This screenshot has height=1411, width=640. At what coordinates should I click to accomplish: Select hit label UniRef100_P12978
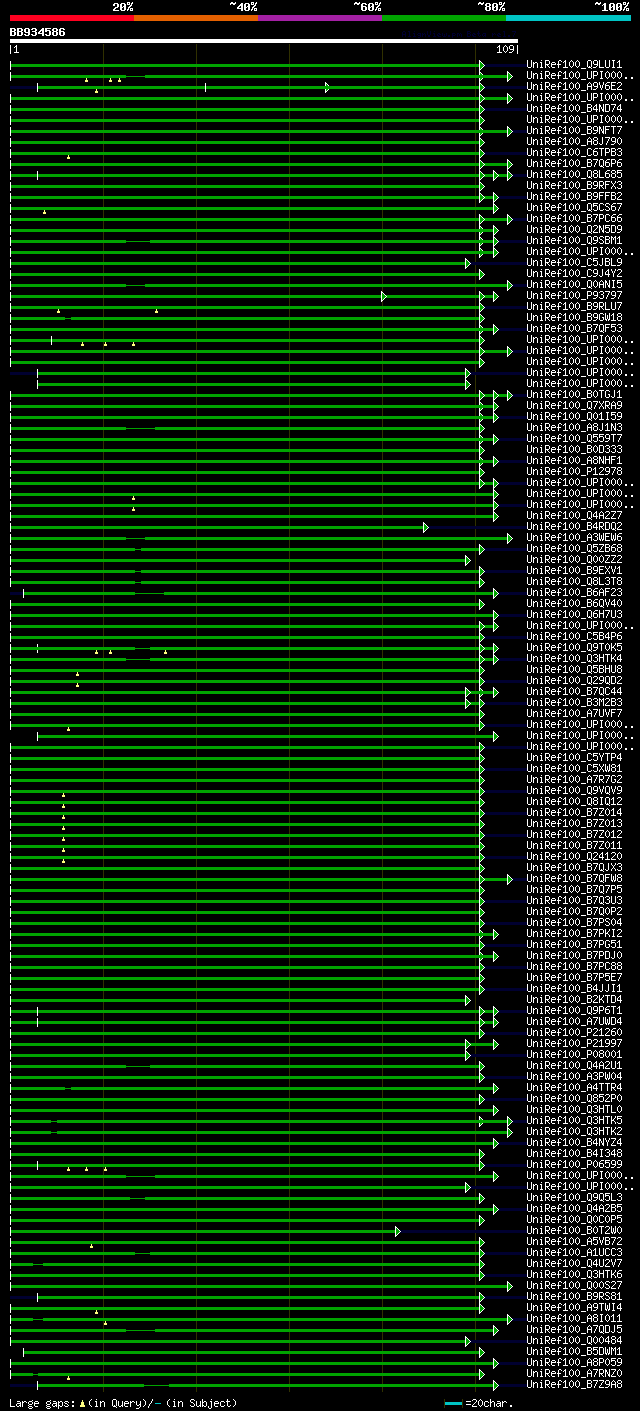[574, 472]
